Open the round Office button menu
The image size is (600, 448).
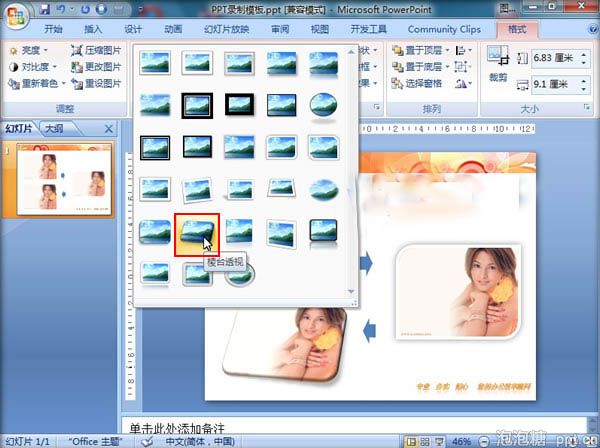(16, 16)
